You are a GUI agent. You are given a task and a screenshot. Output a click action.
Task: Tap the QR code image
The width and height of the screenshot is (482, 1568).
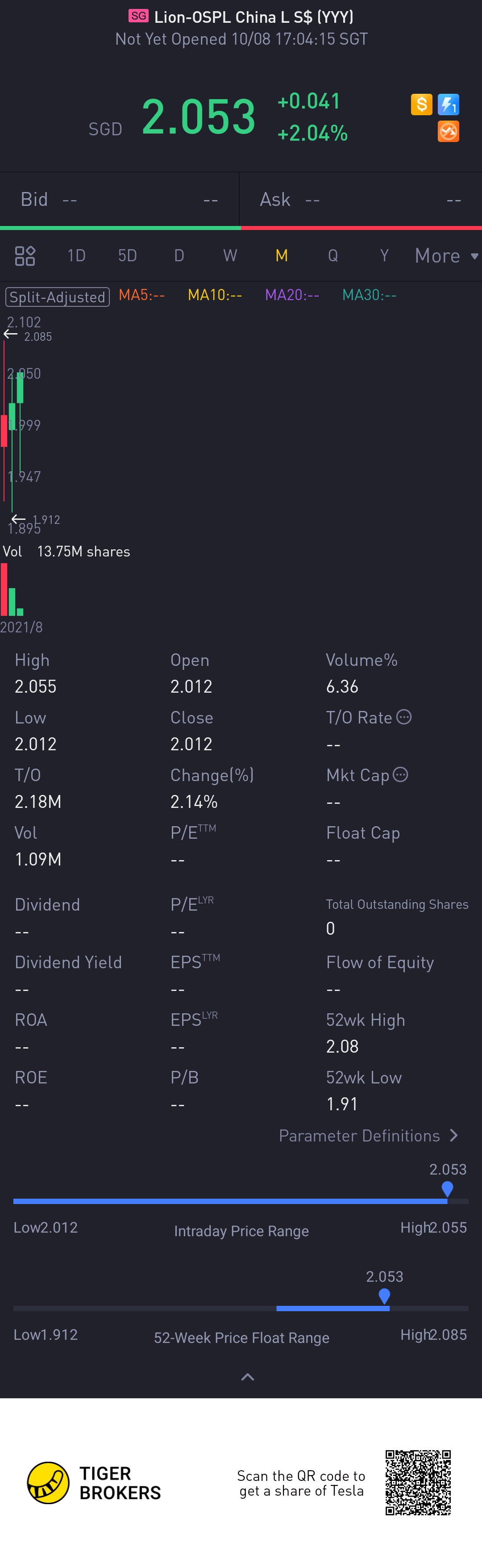418,1482
